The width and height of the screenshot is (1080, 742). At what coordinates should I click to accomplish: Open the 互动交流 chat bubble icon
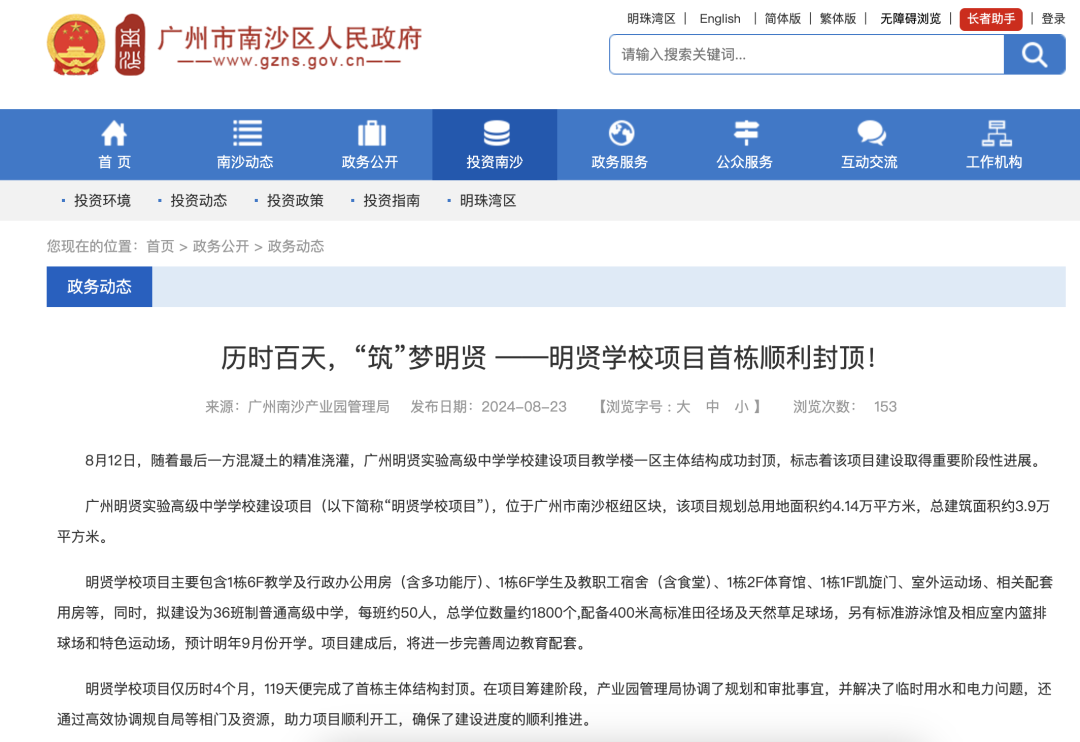870,133
